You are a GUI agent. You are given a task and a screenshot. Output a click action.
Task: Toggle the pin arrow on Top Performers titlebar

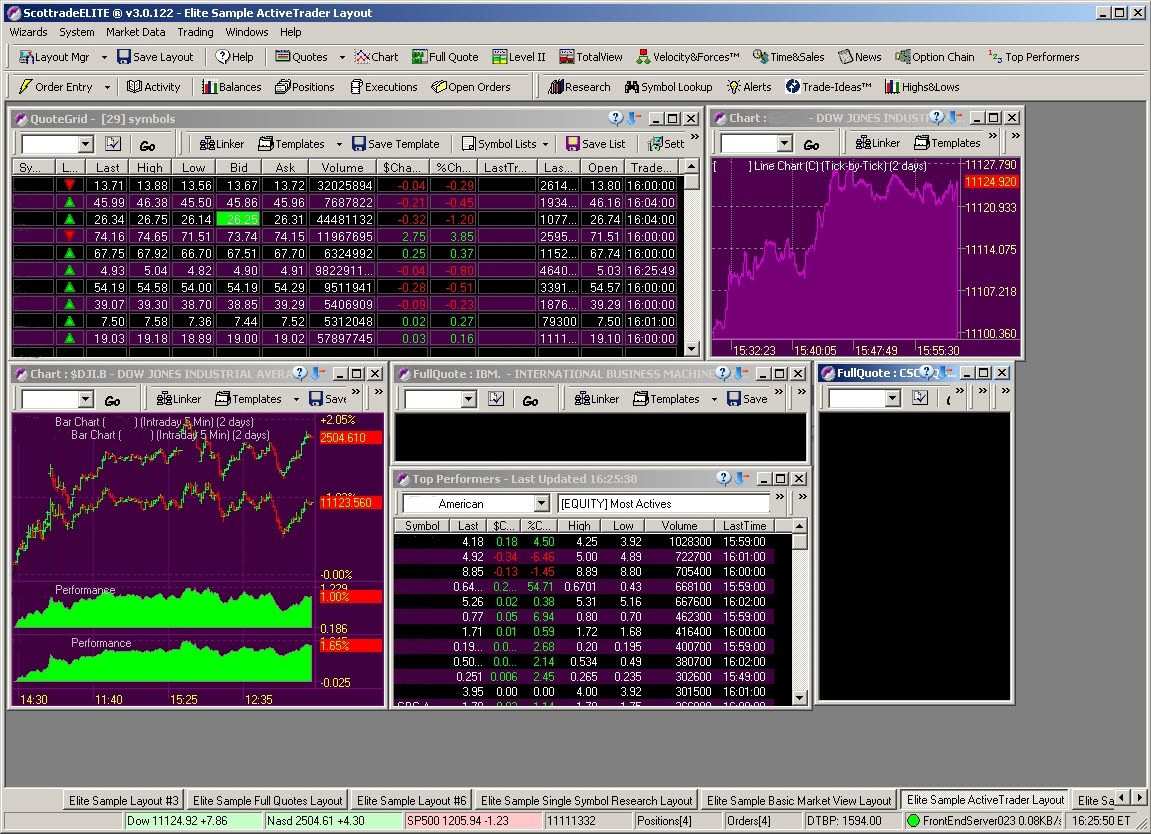click(739, 479)
